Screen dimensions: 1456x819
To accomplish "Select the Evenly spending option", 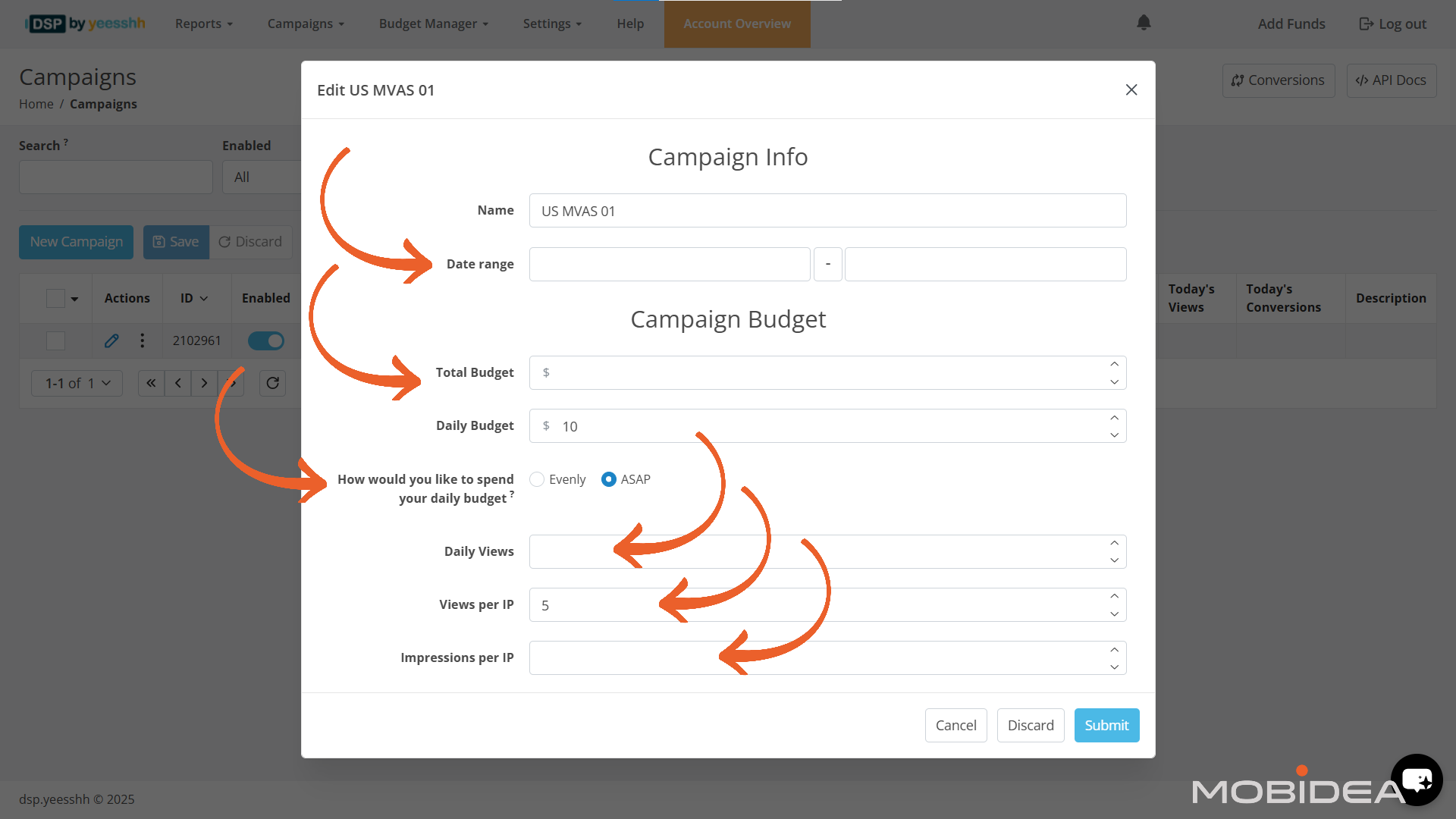I will click(537, 479).
